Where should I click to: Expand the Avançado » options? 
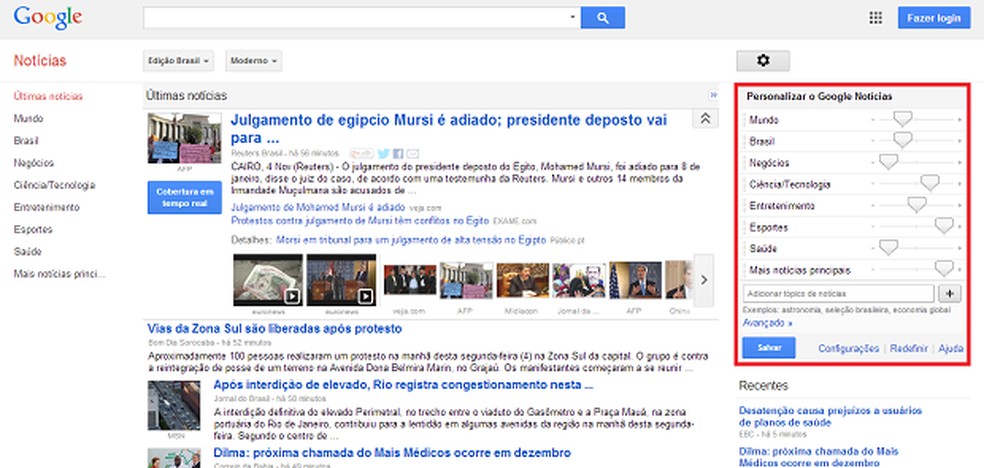coord(767,323)
